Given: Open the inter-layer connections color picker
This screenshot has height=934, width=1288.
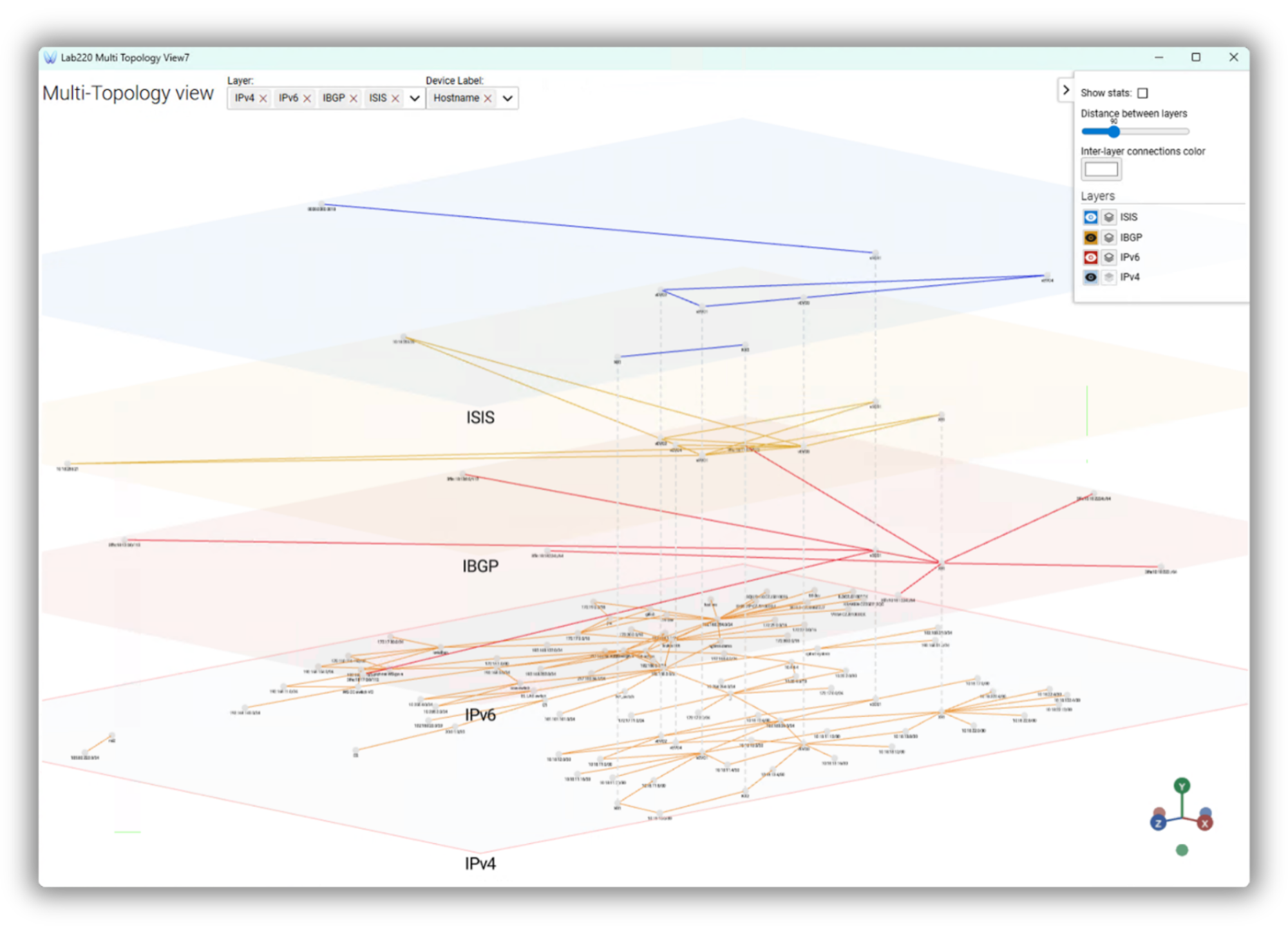Looking at the screenshot, I should [x=1101, y=169].
